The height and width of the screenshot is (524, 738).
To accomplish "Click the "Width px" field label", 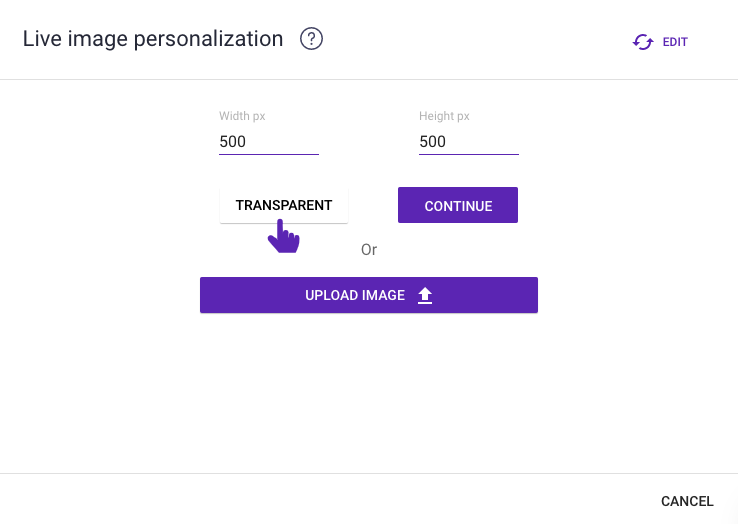I will click(242, 116).
